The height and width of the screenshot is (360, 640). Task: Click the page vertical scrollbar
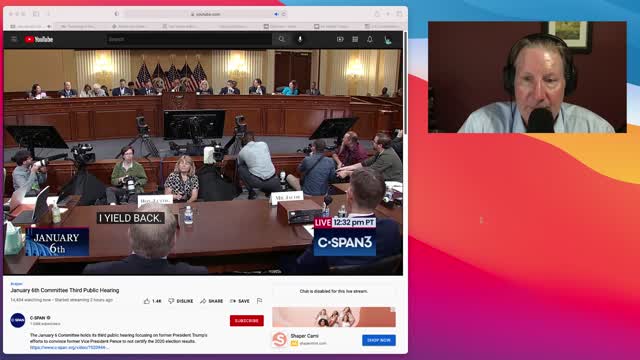405,82
